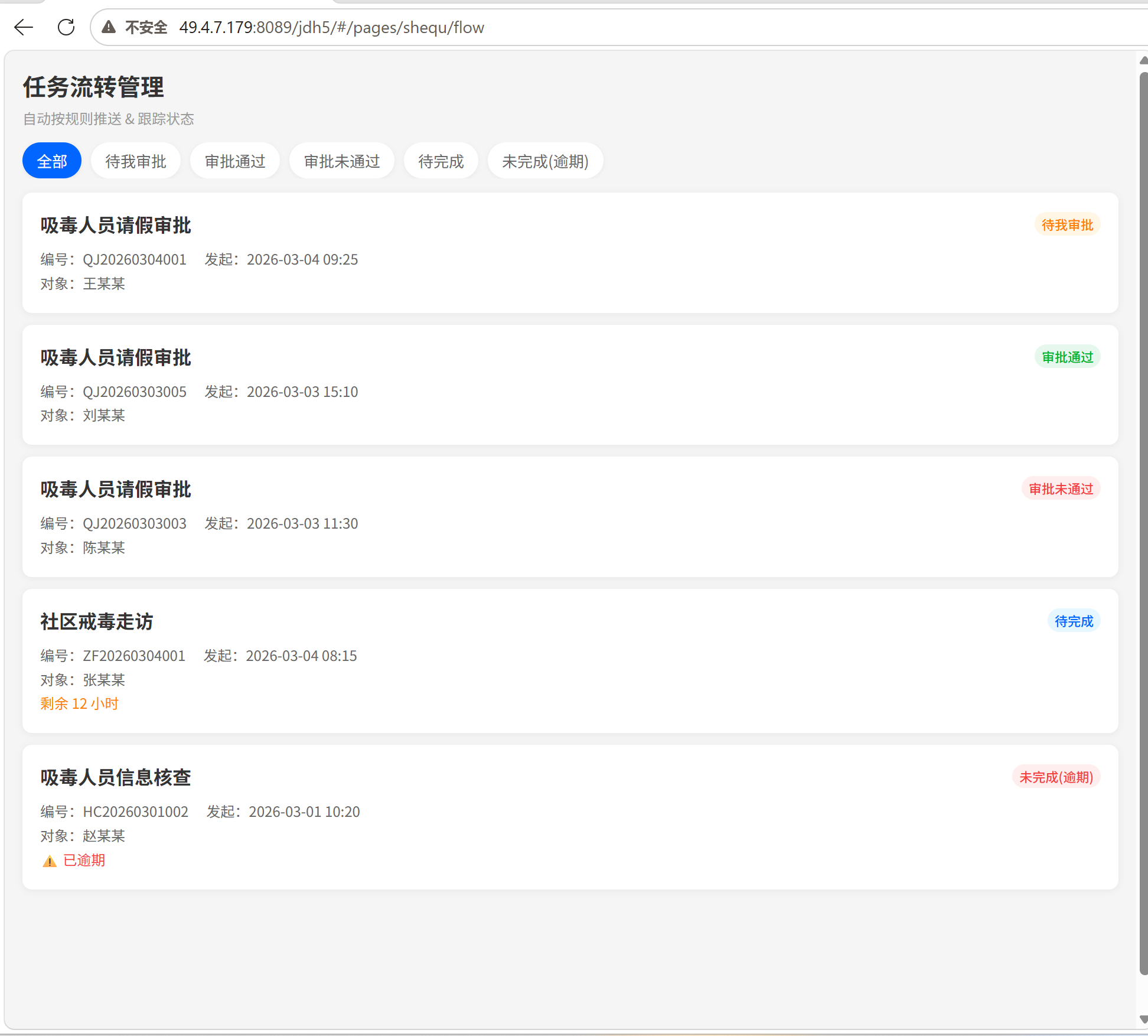
Task: Select the 全部 filter tab
Action: [52, 161]
